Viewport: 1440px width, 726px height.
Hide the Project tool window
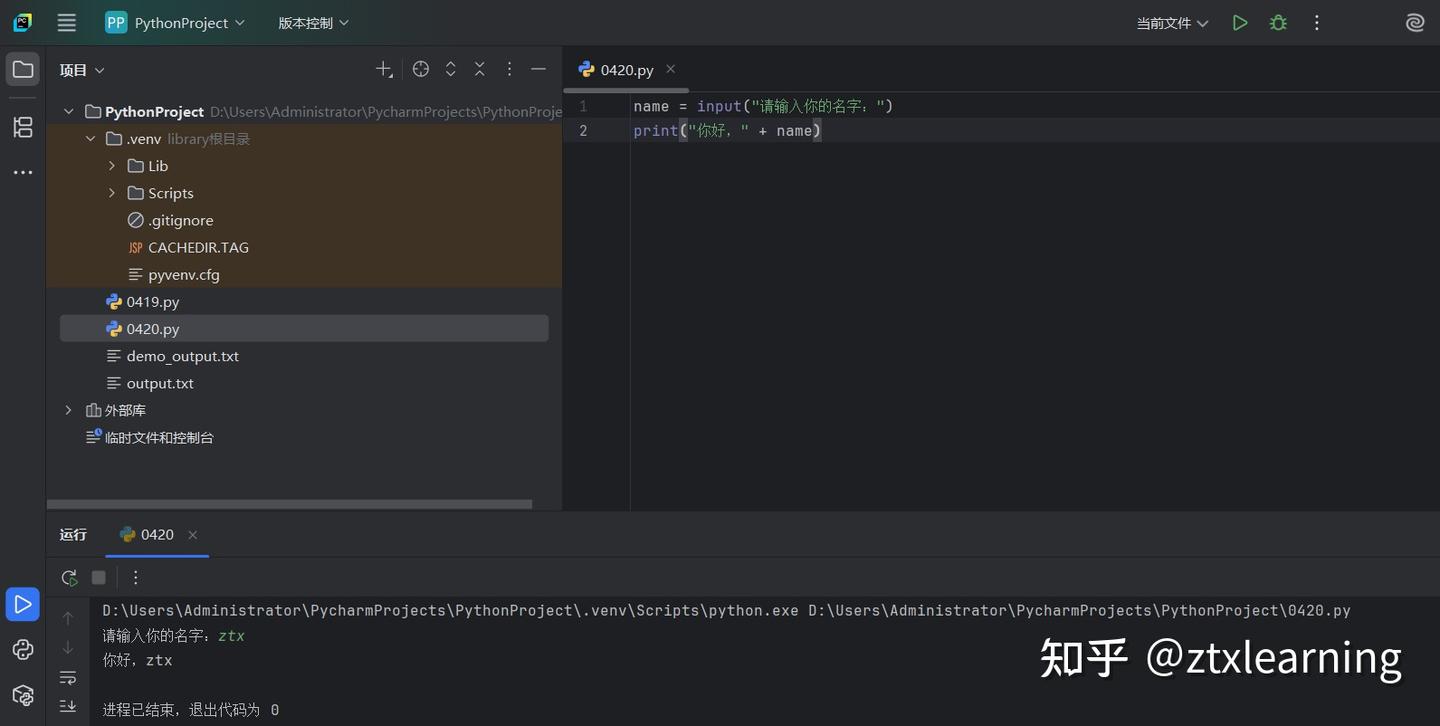tap(538, 69)
